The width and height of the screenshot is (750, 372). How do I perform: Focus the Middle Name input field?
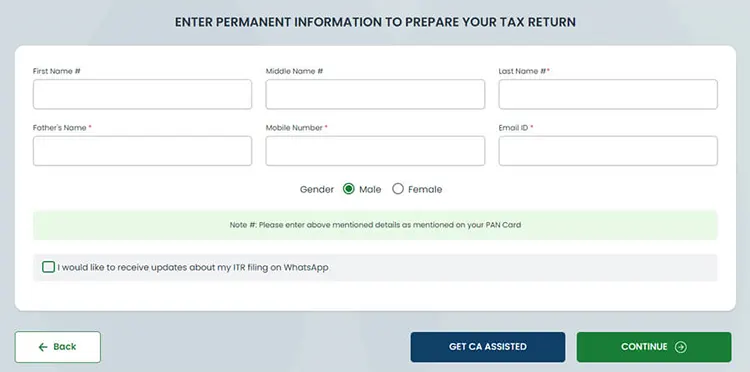point(375,94)
